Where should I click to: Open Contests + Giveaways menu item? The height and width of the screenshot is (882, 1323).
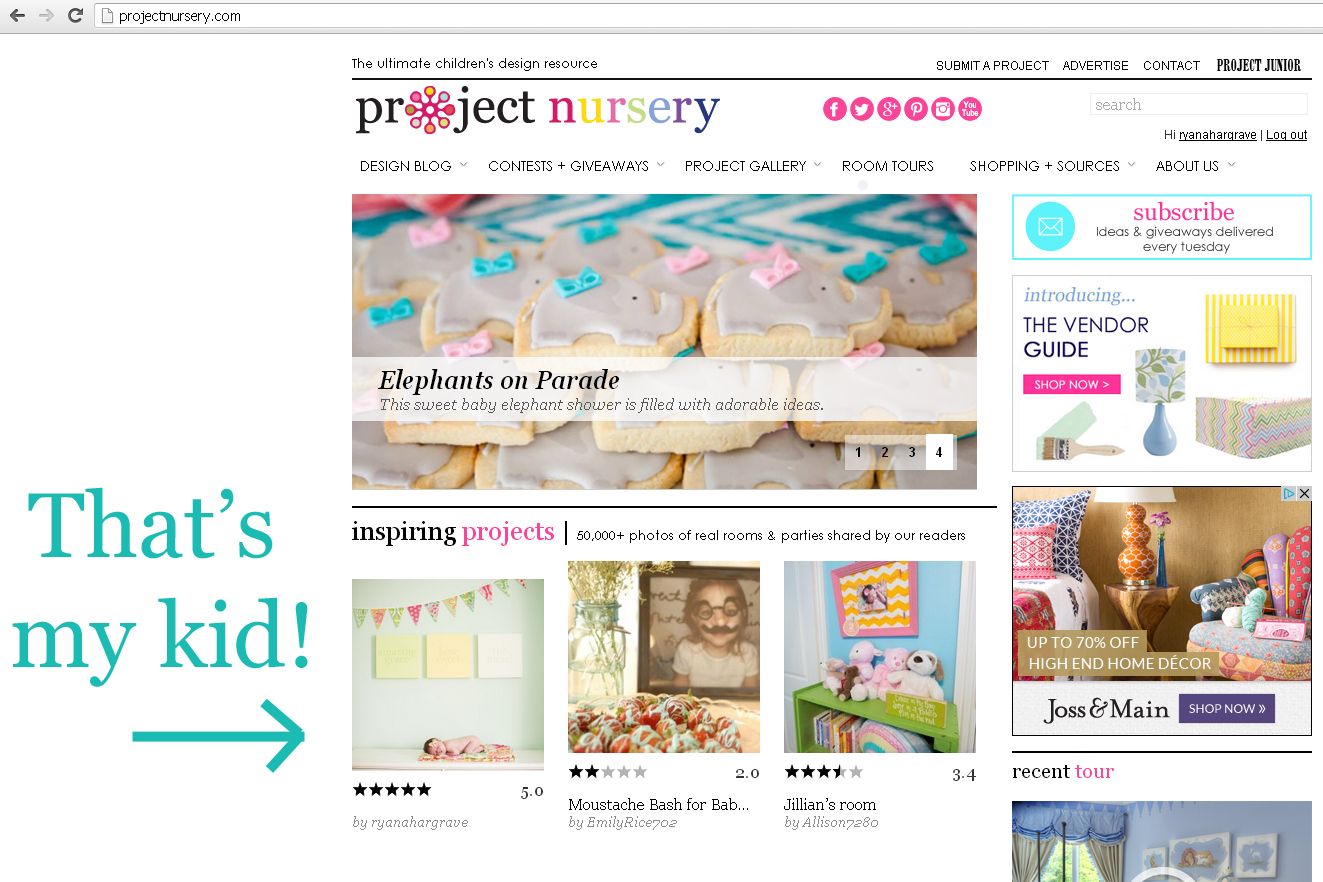coord(568,166)
